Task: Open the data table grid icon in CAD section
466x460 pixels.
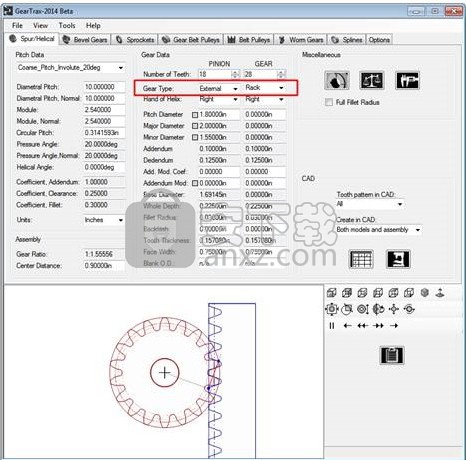Action: pyautogui.click(x=361, y=259)
